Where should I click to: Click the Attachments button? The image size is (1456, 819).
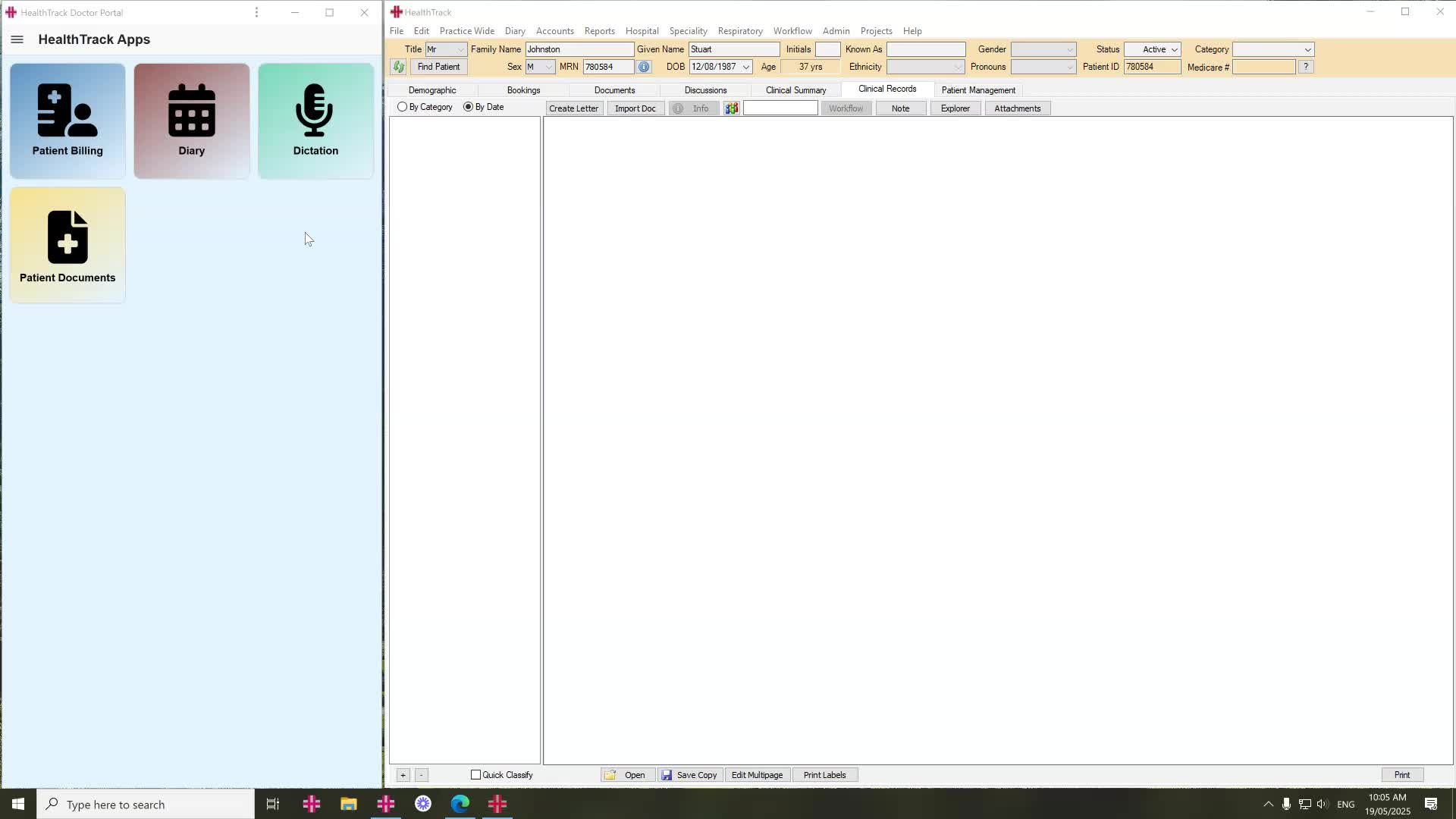click(x=1018, y=108)
